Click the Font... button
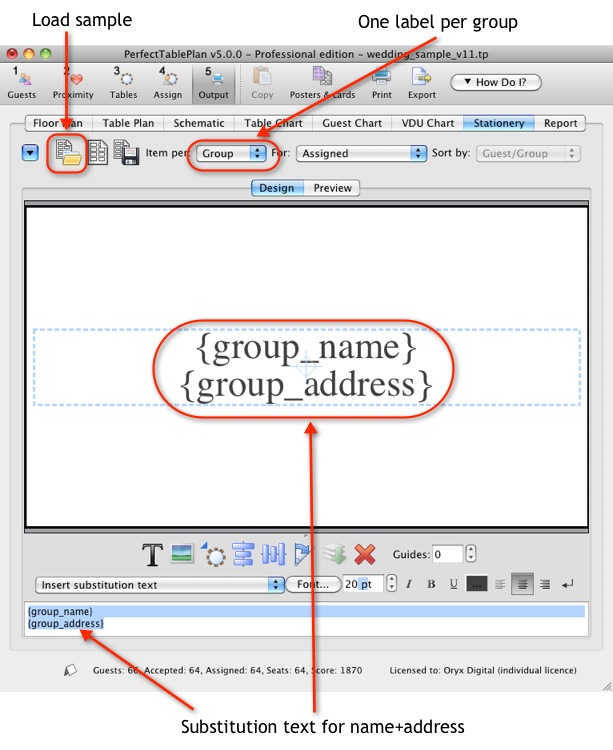This screenshot has height=750, width=613. pyautogui.click(x=313, y=584)
